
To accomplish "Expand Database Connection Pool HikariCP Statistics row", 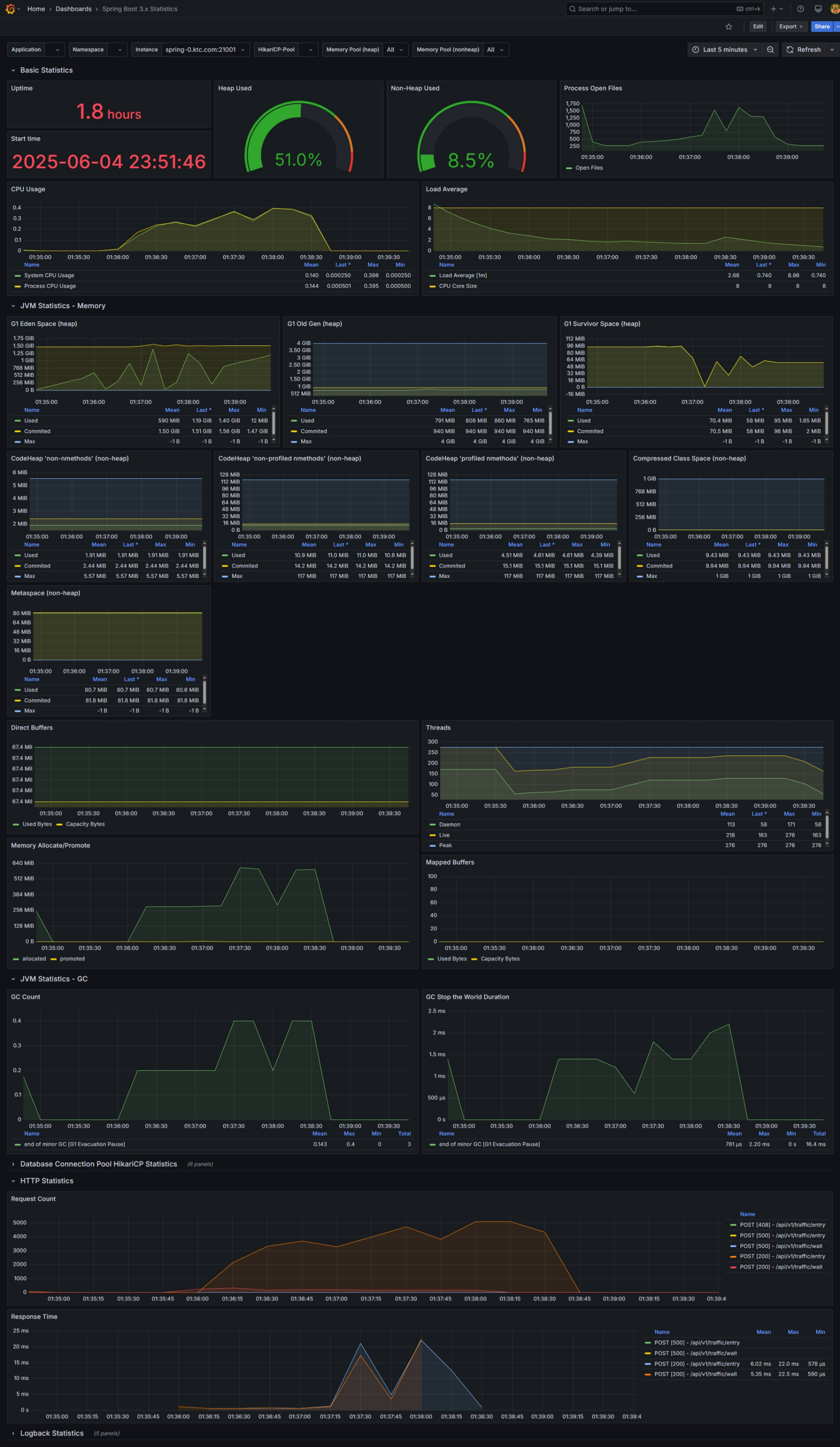I will coord(98,1164).
